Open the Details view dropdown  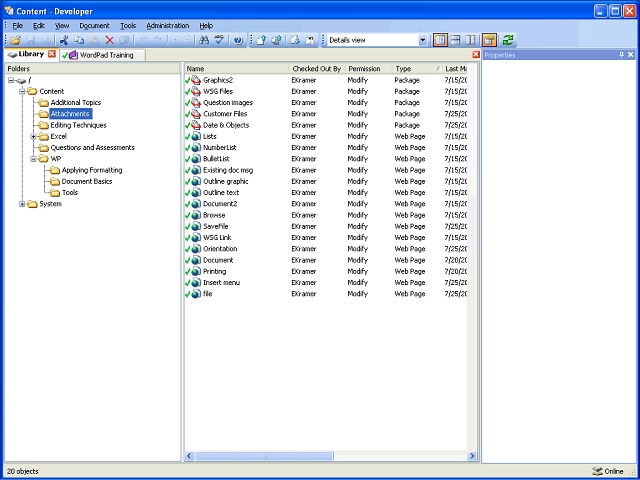point(423,40)
